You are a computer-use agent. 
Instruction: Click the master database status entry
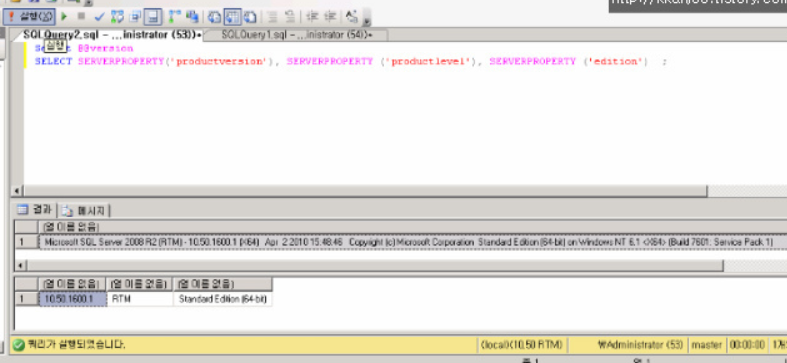point(707,345)
